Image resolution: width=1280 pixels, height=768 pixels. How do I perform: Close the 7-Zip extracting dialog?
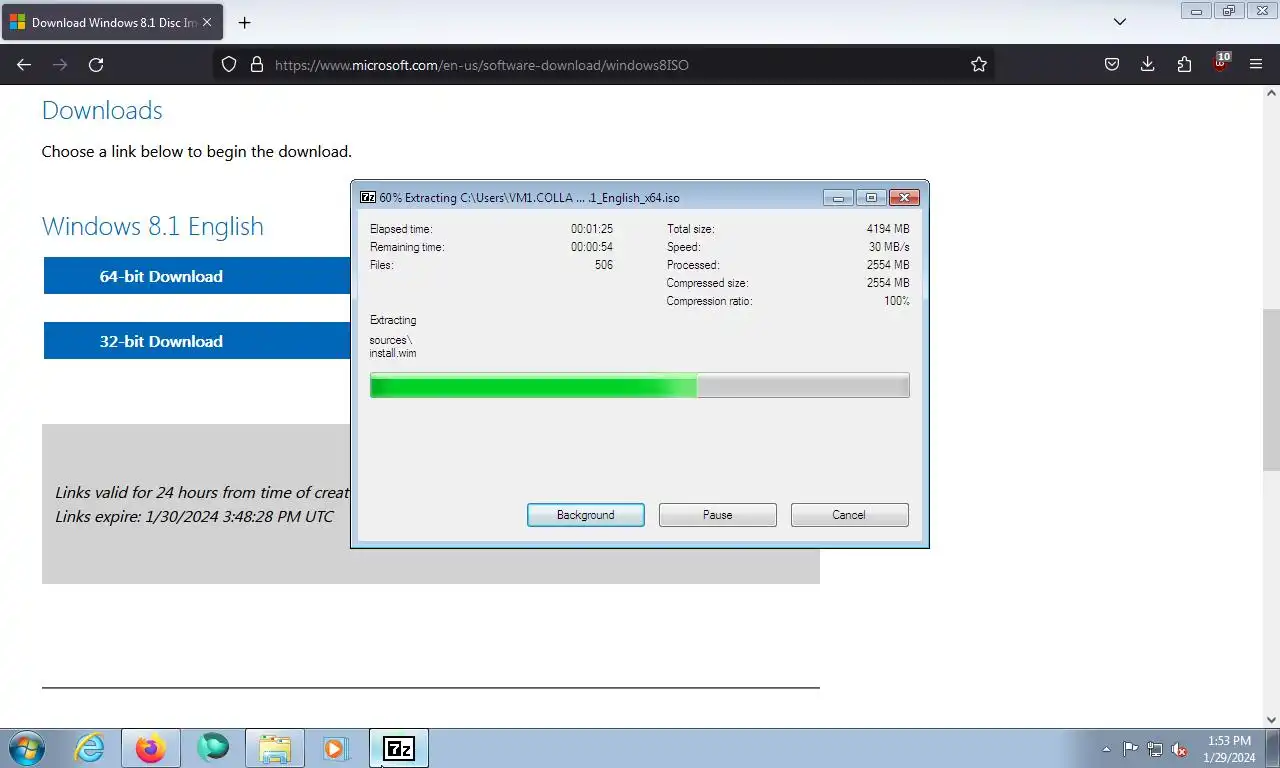click(x=904, y=198)
